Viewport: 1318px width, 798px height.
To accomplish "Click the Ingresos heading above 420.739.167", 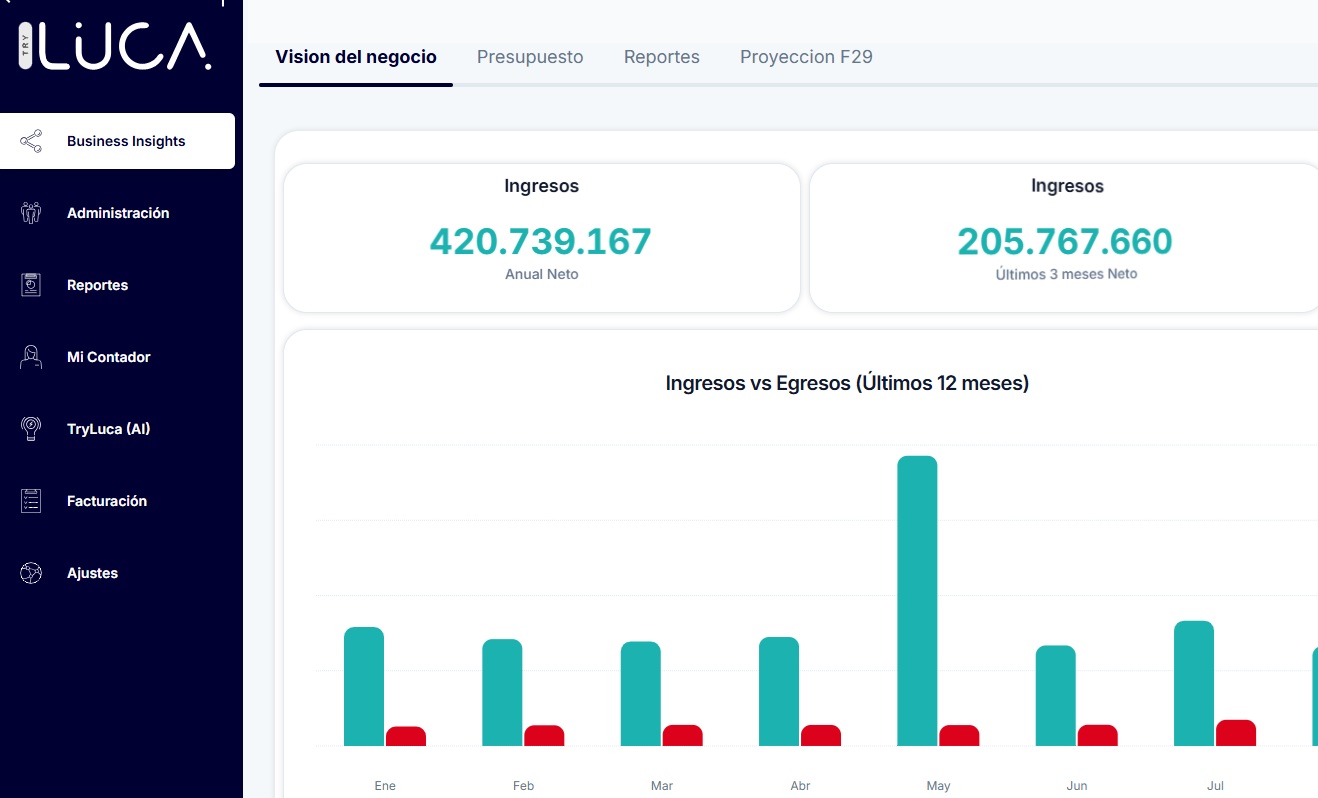I will (x=542, y=186).
